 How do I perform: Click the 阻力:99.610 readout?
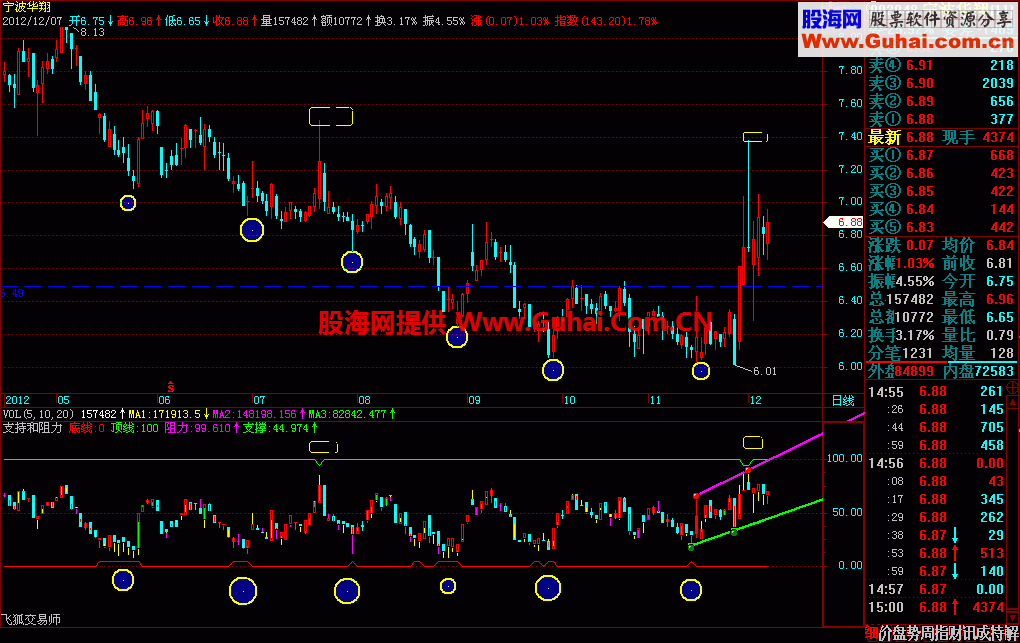198,428
